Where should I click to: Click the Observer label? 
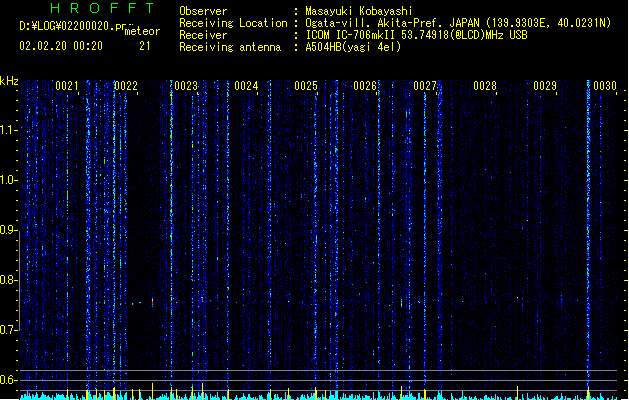[203, 11]
